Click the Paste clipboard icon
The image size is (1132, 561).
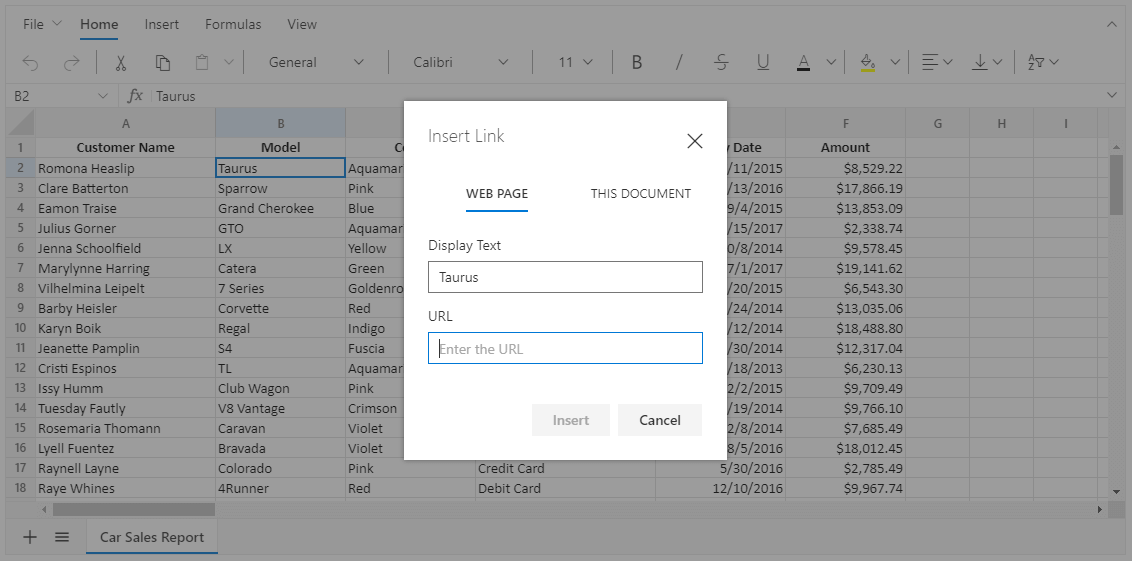[202, 62]
